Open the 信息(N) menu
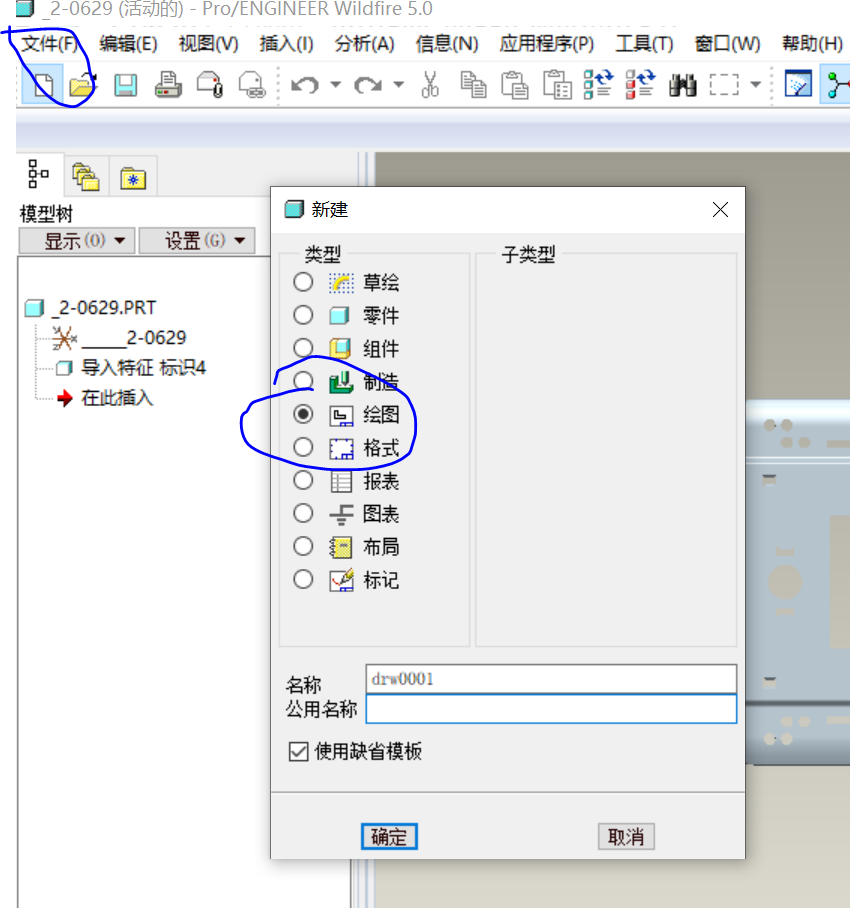 pos(447,43)
